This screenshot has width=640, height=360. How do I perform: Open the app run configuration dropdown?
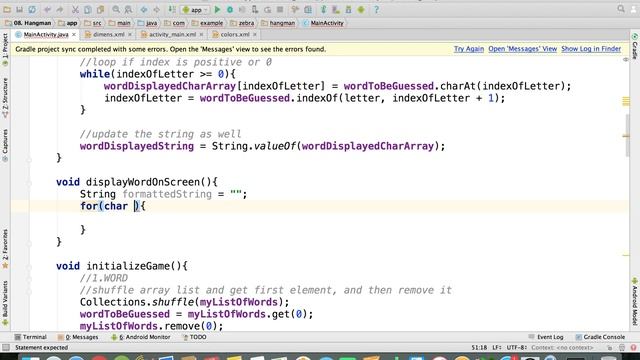click(195, 9)
